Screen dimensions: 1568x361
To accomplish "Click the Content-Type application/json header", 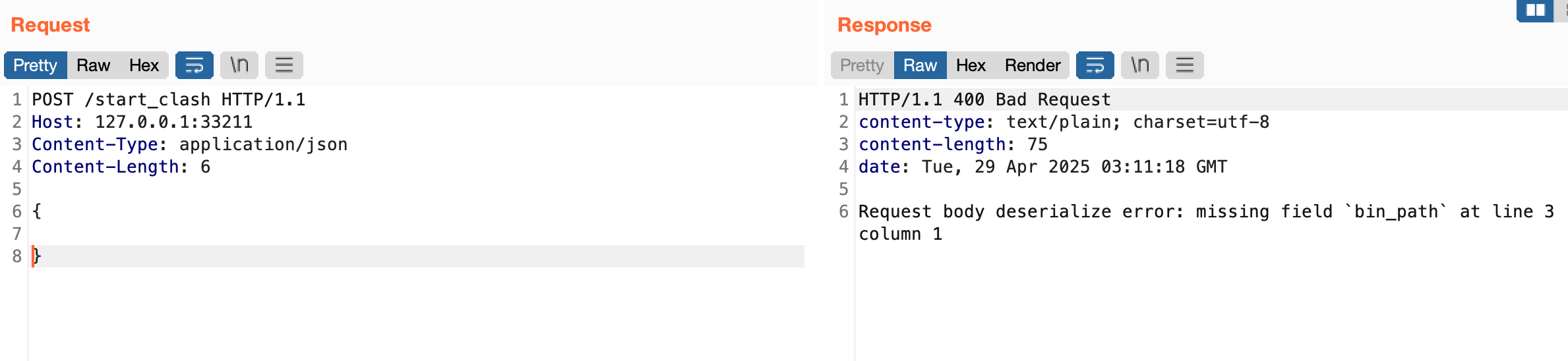I will 189,144.
